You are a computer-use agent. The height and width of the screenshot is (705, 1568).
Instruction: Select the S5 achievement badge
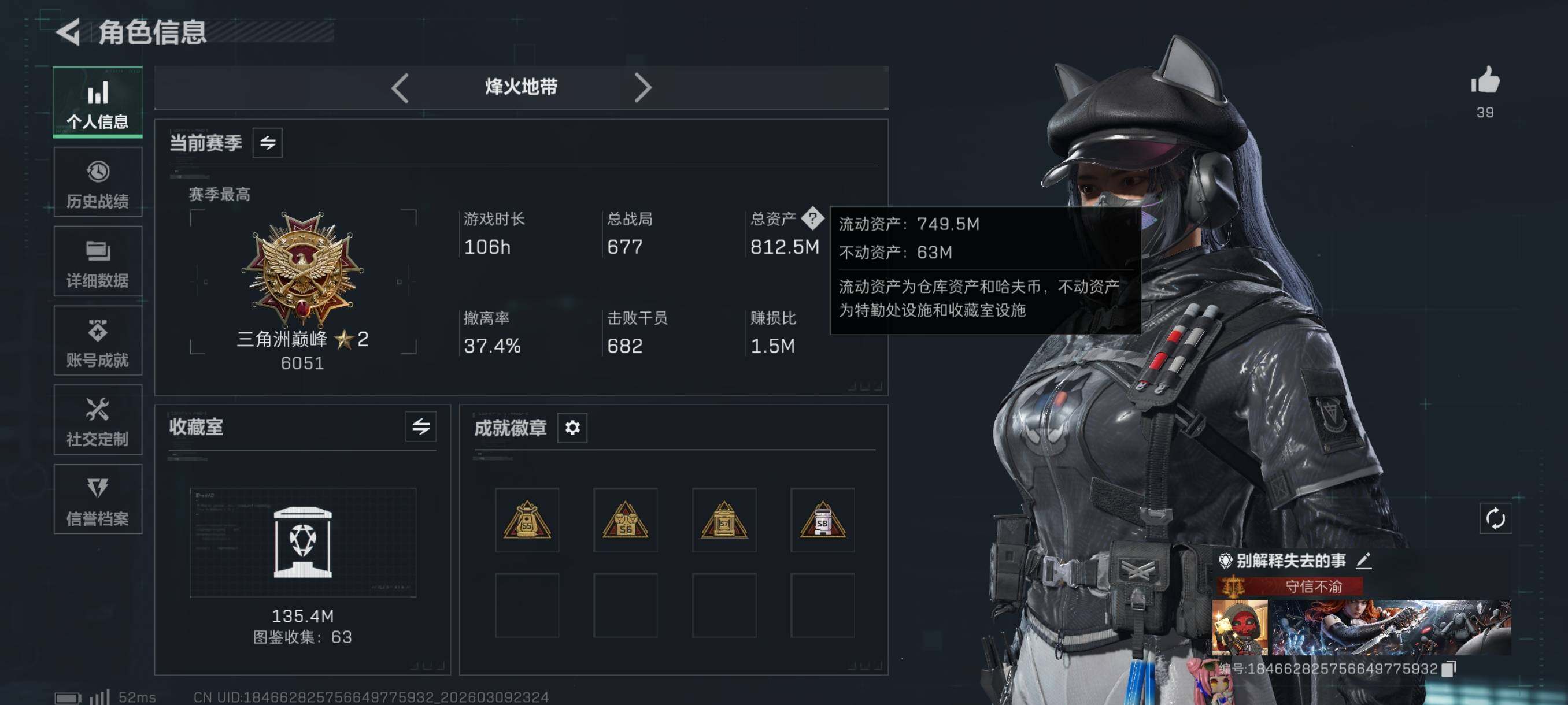[527, 520]
